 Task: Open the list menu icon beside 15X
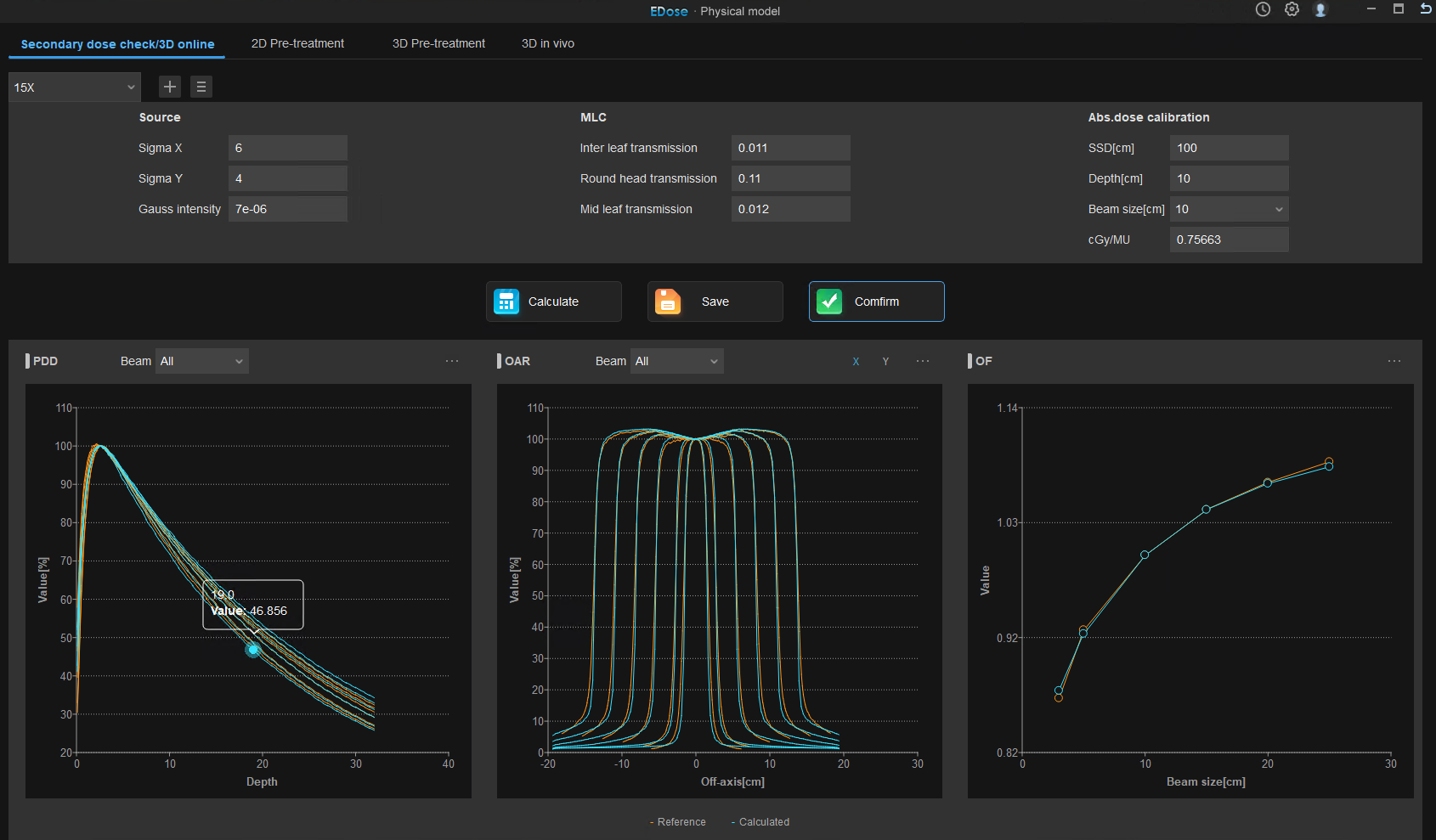point(201,87)
